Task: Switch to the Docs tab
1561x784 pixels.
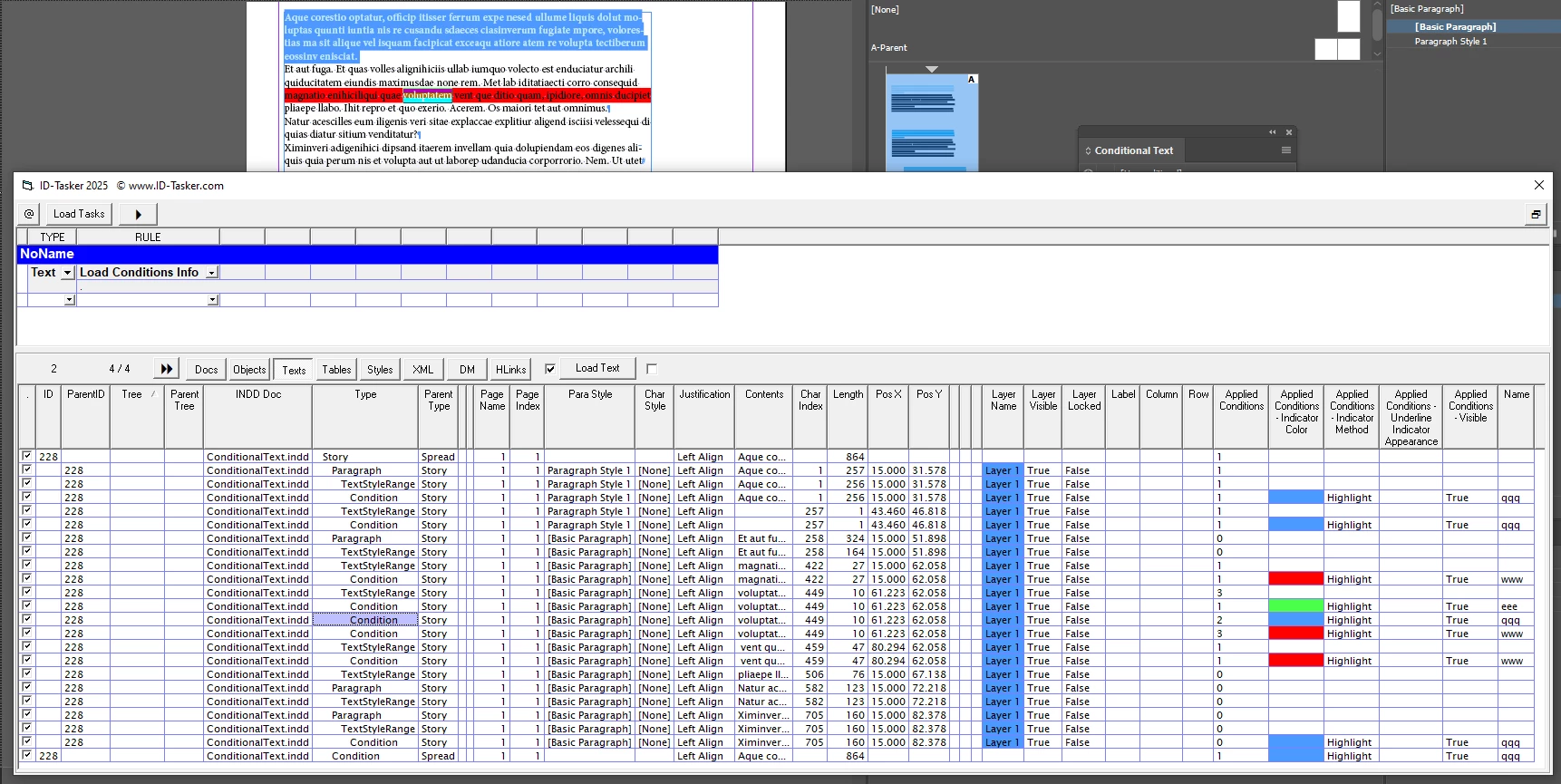Action: 206,369
